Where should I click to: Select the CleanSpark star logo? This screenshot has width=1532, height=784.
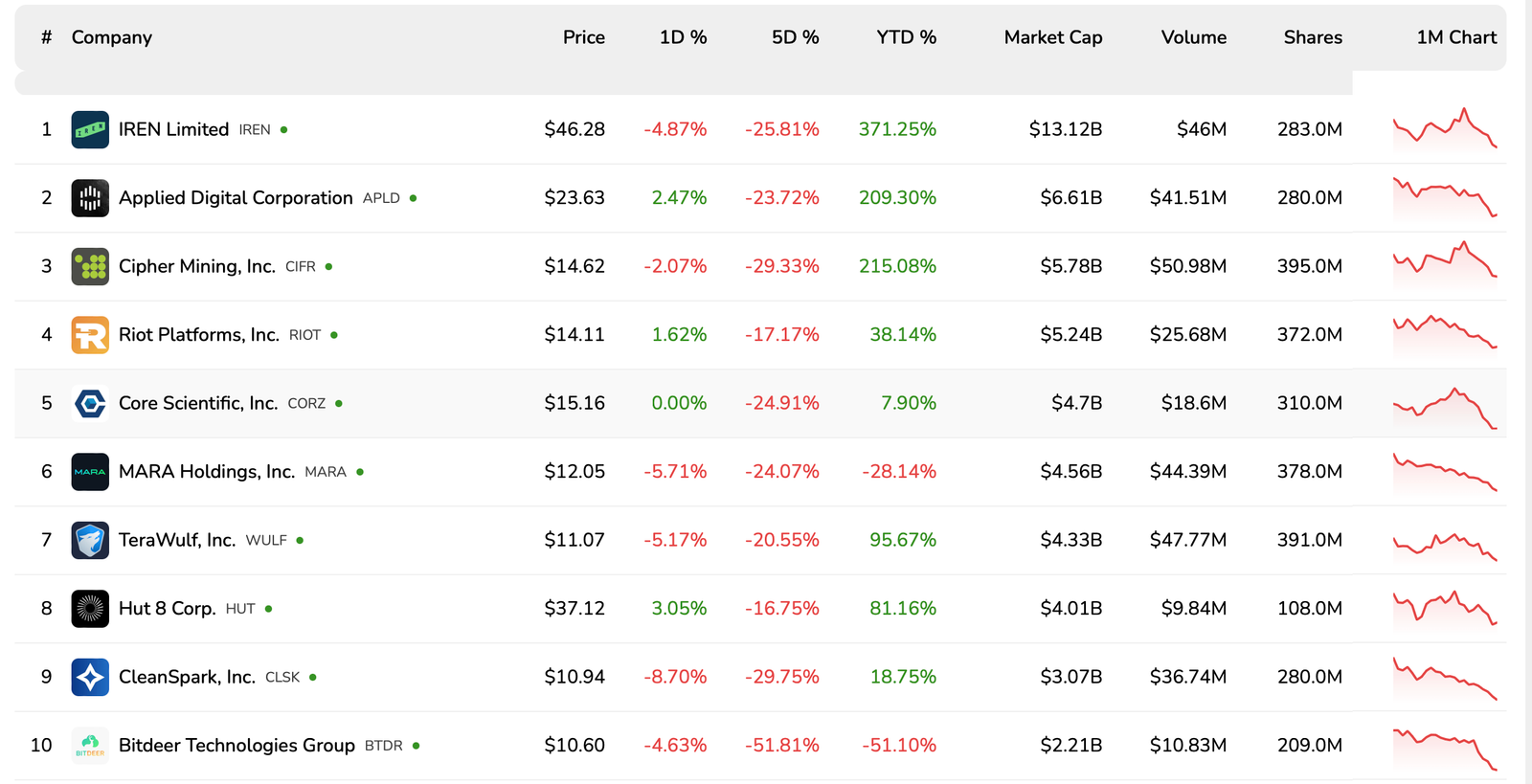tap(90, 677)
